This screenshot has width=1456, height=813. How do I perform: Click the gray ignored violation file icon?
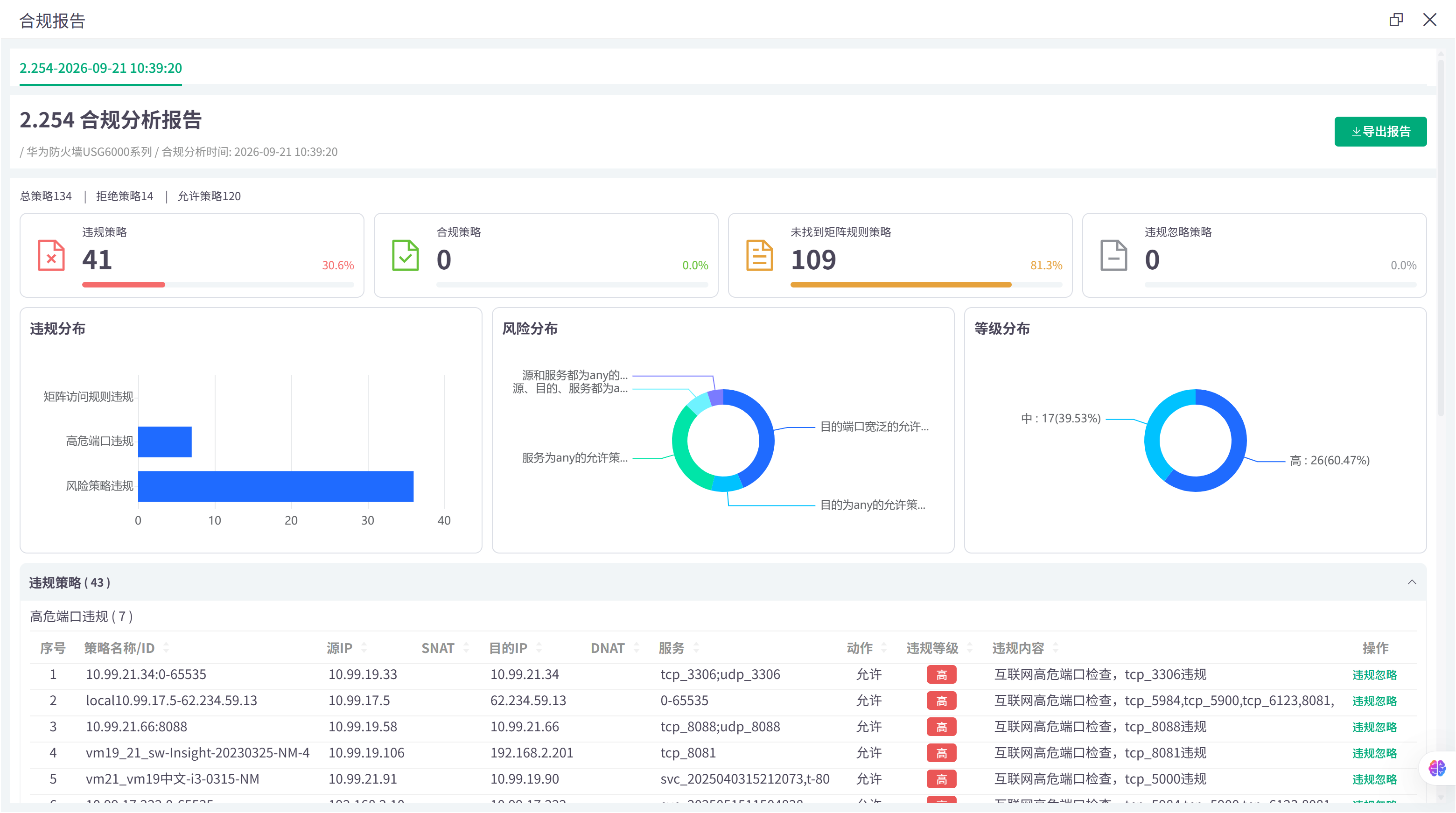pyautogui.click(x=1113, y=256)
